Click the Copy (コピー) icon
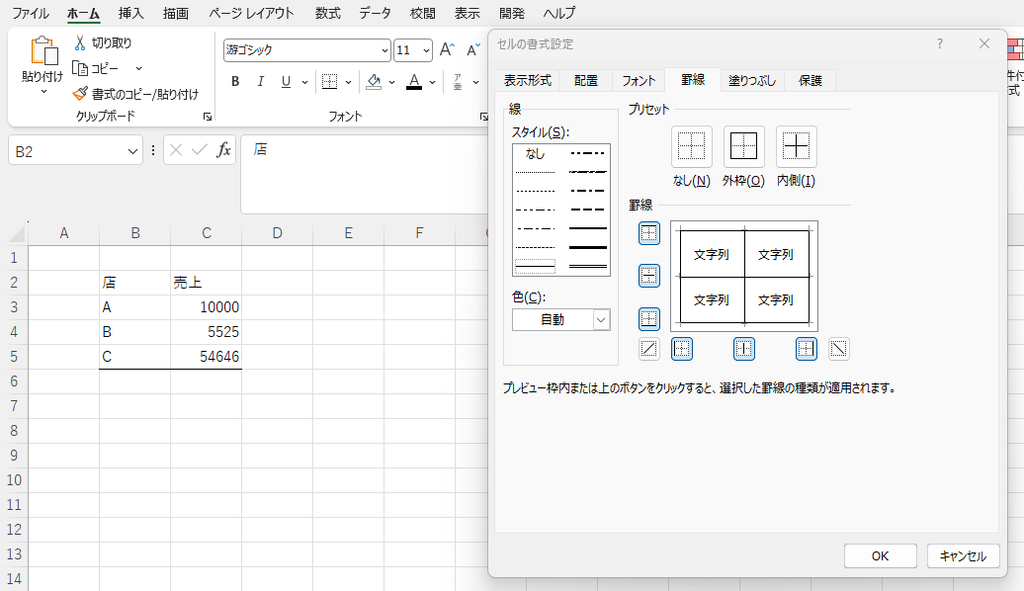The height and width of the screenshot is (591, 1024). [80, 68]
